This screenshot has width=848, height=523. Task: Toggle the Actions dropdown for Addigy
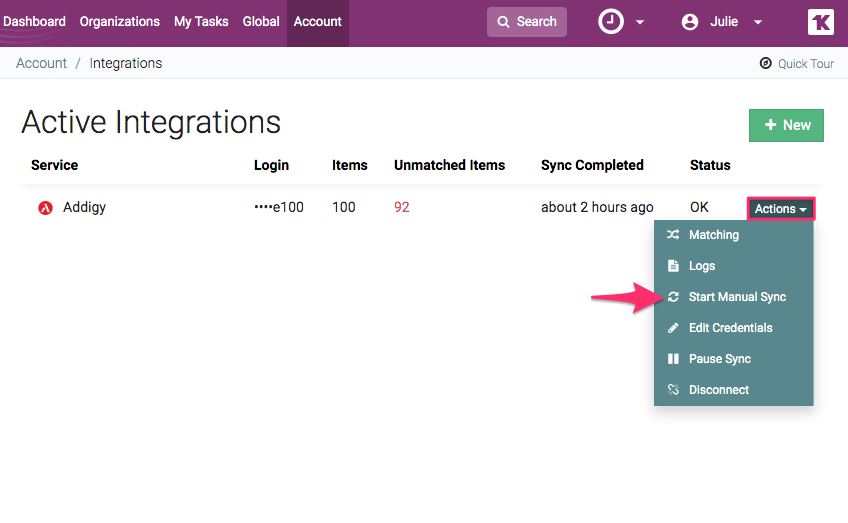(780, 209)
